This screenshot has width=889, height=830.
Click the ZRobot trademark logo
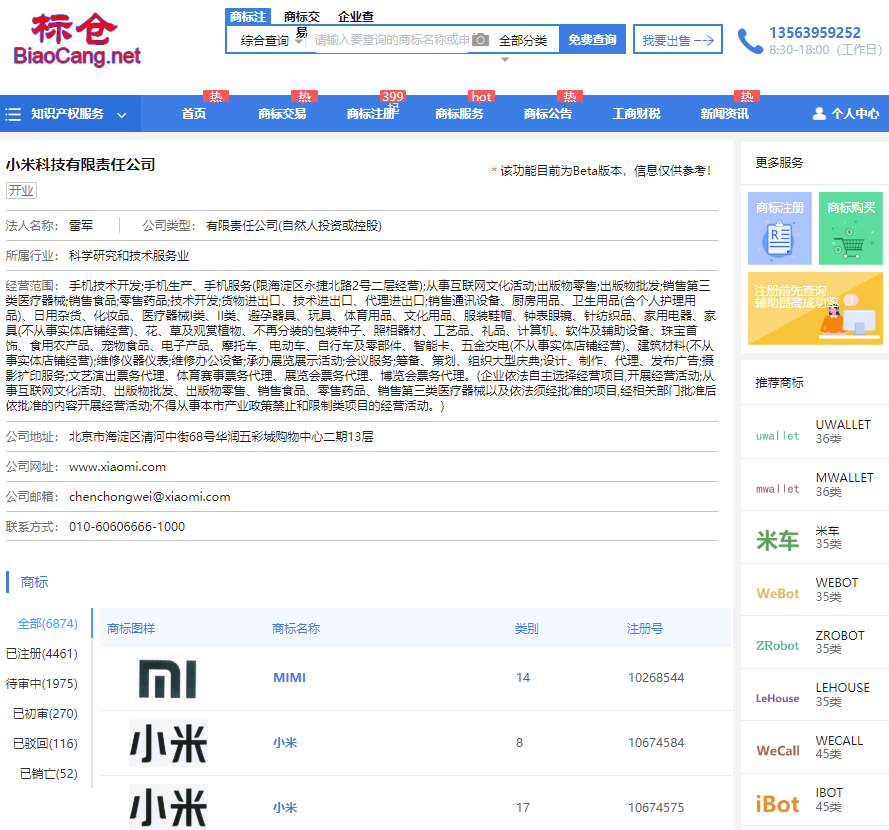coord(777,646)
